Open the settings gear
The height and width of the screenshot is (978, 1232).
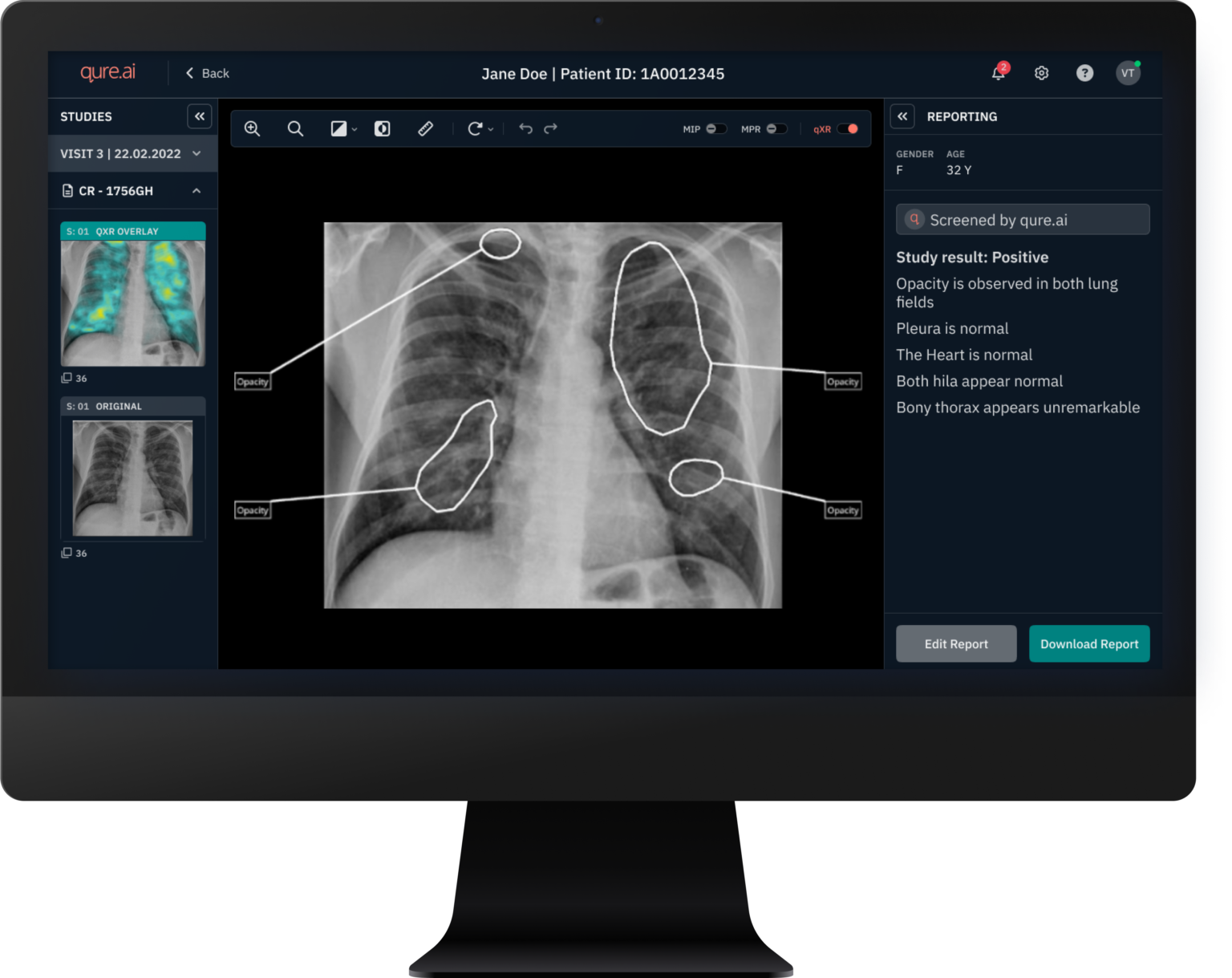pos(1041,73)
